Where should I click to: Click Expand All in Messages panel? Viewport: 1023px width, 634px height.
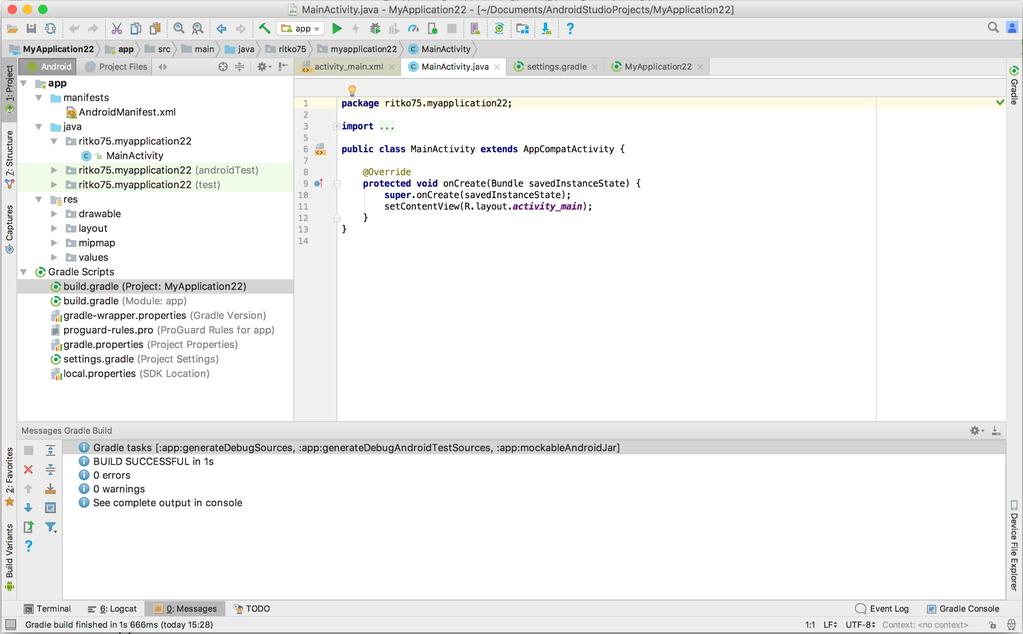tap(50, 451)
